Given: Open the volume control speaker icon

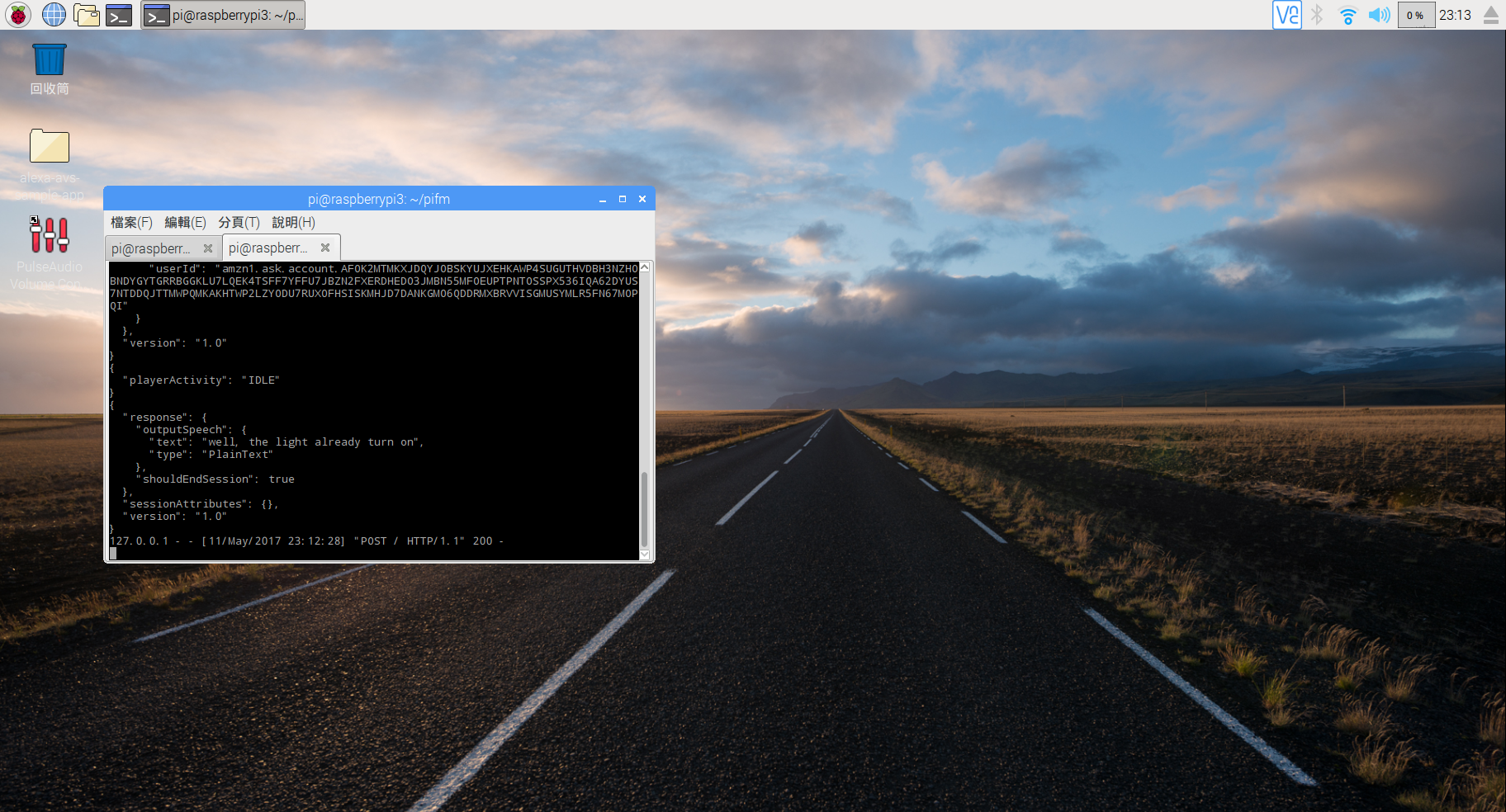Looking at the screenshot, I should pos(1379,15).
